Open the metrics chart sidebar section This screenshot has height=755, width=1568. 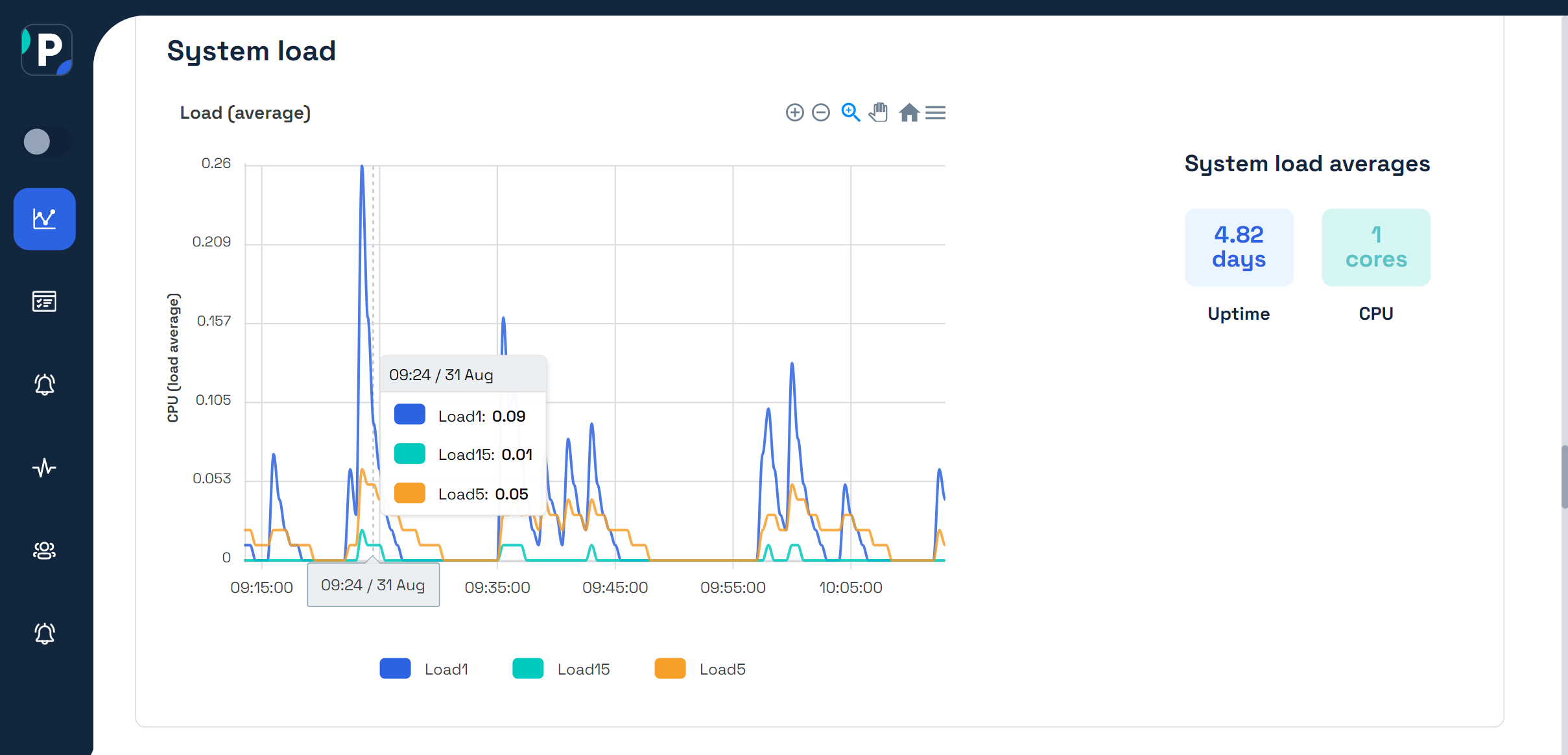click(45, 219)
